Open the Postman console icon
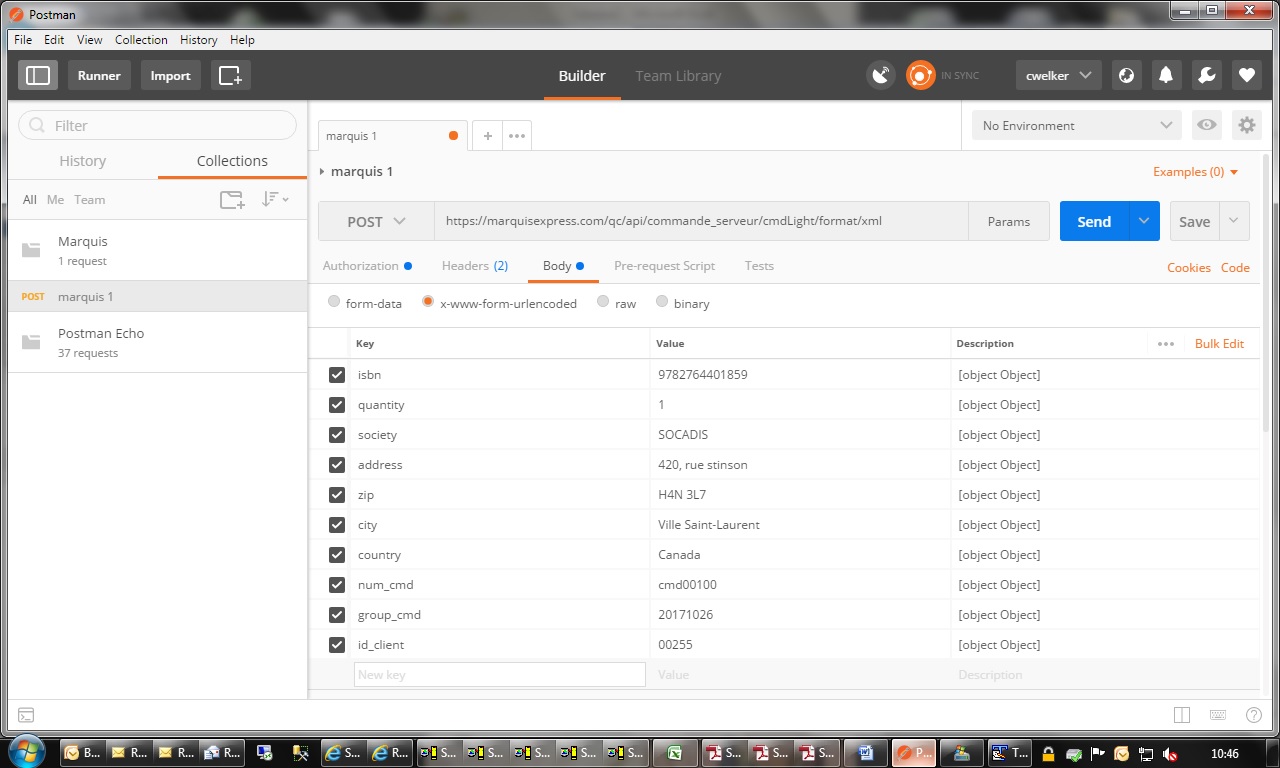The width and height of the screenshot is (1280, 768). [27, 715]
